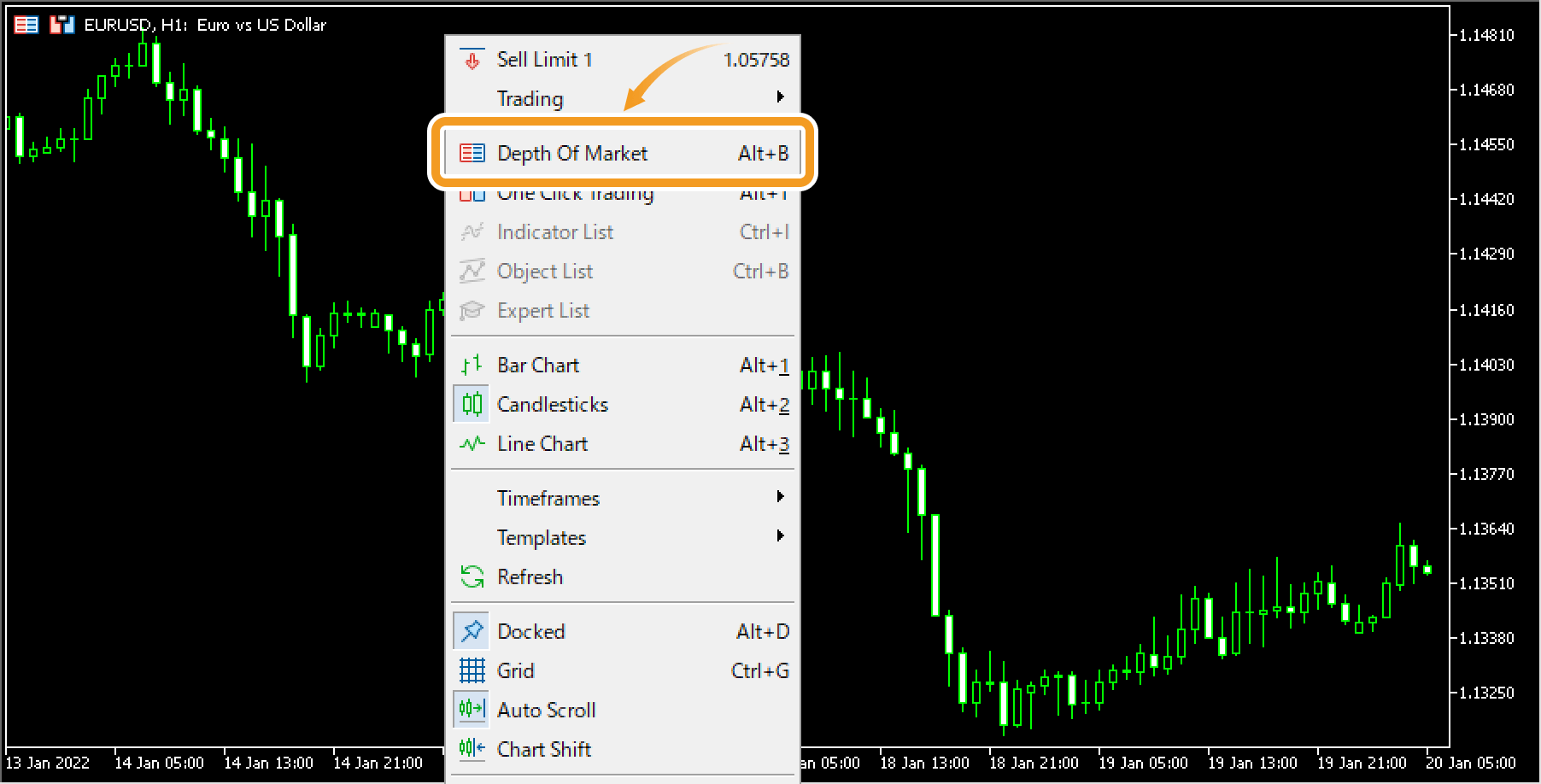Open the Expert List

pos(543,310)
